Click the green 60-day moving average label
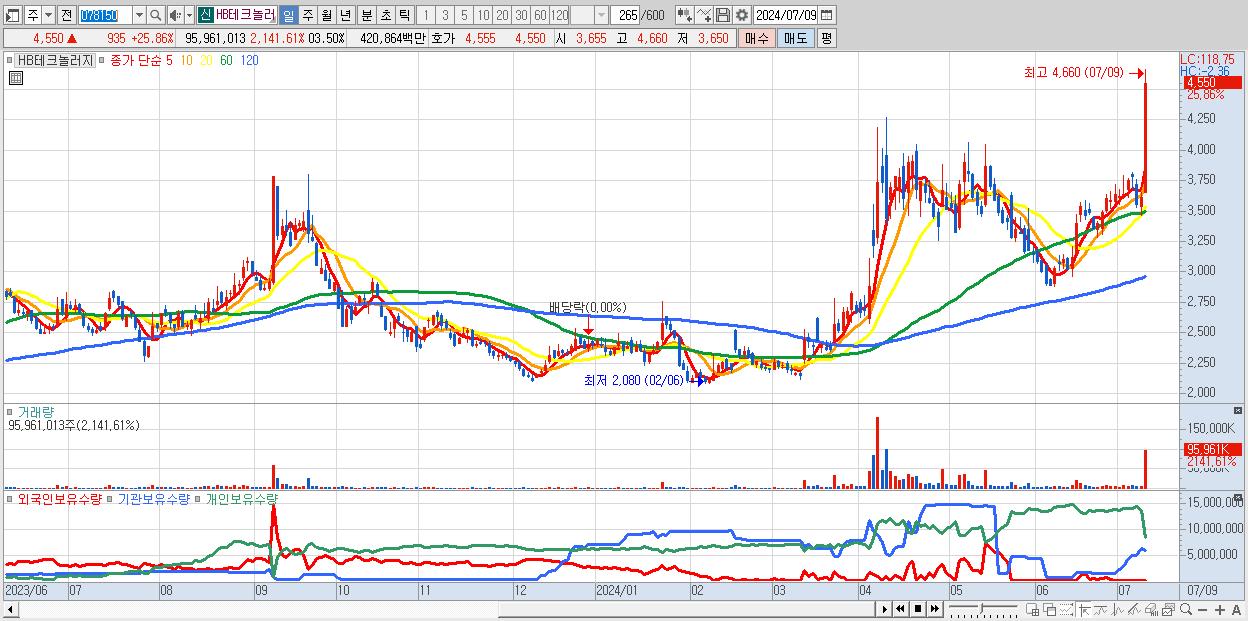Screen dimensions: 1248x621 pos(226,60)
